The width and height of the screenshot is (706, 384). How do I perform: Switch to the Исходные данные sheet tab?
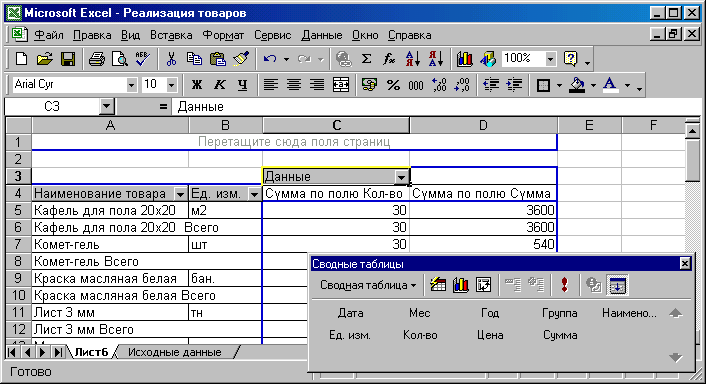click(175, 352)
